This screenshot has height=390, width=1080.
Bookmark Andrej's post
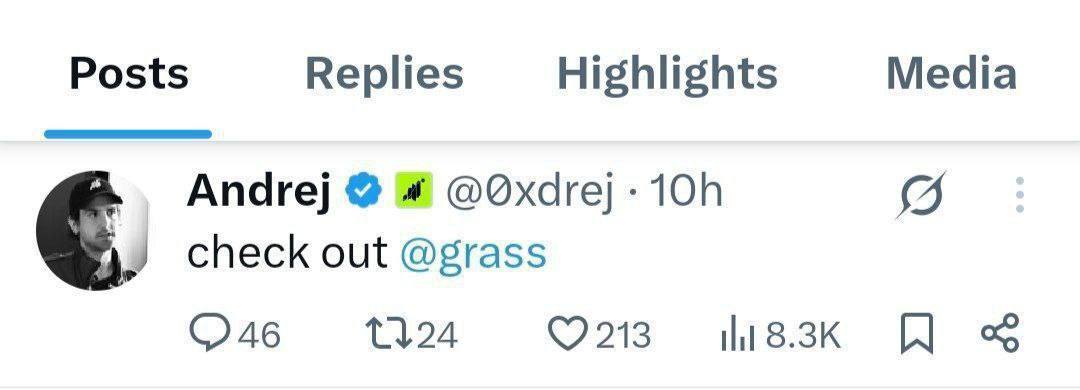click(x=917, y=333)
